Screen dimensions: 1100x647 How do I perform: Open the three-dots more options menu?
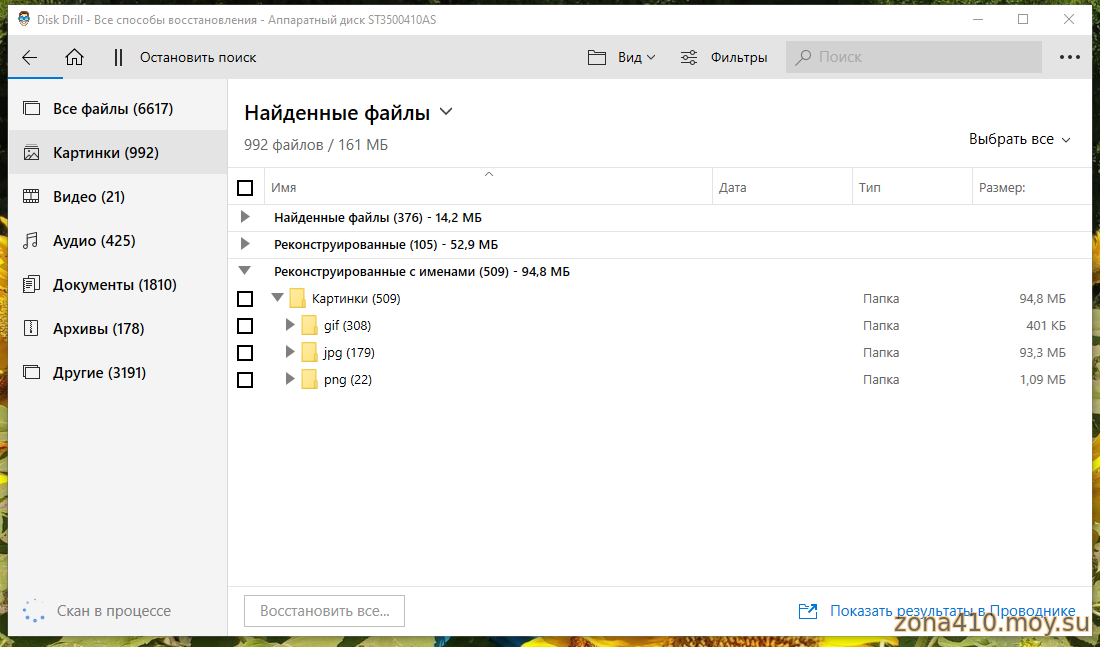[1070, 58]
